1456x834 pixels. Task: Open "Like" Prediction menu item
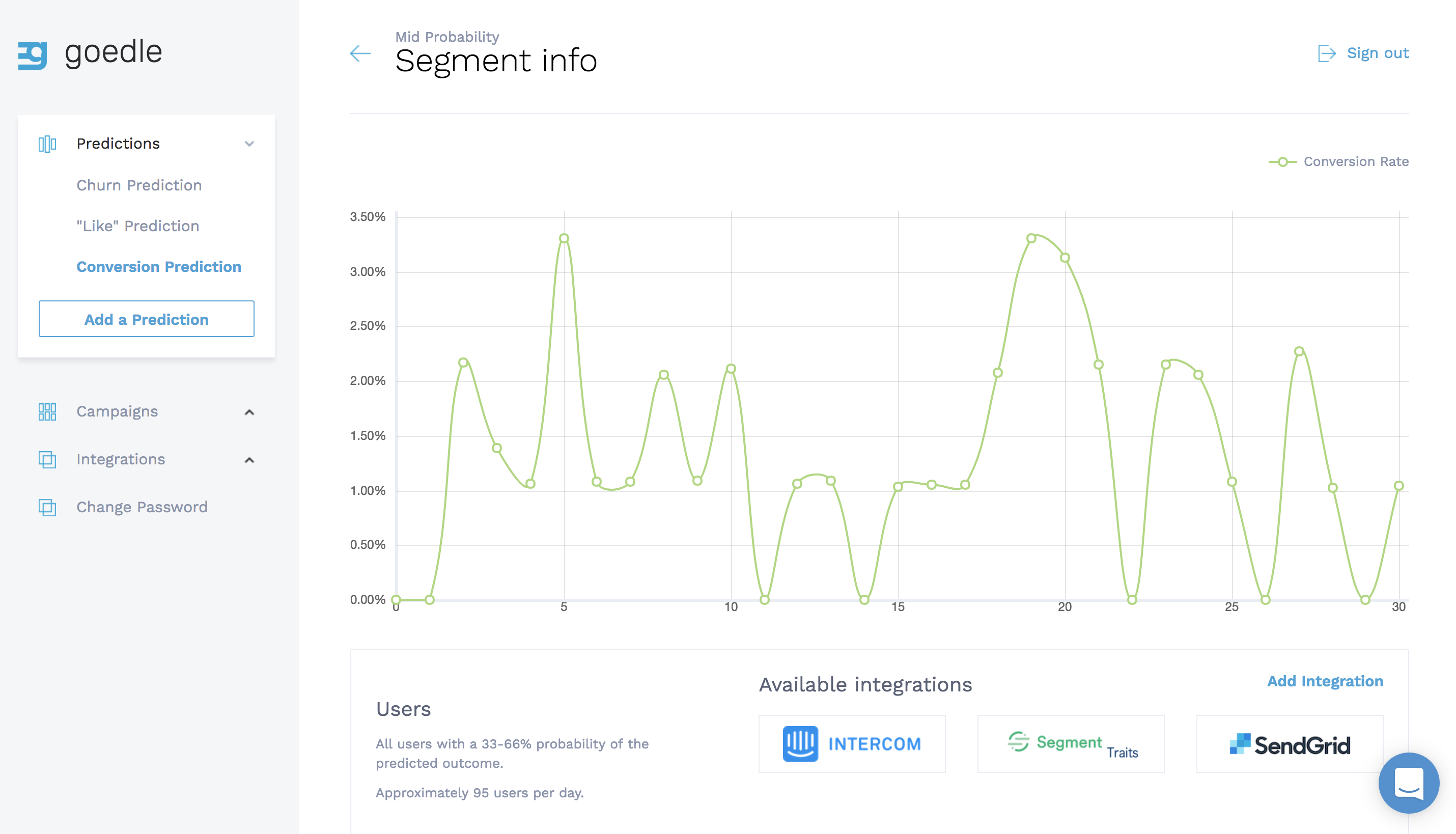138,226
